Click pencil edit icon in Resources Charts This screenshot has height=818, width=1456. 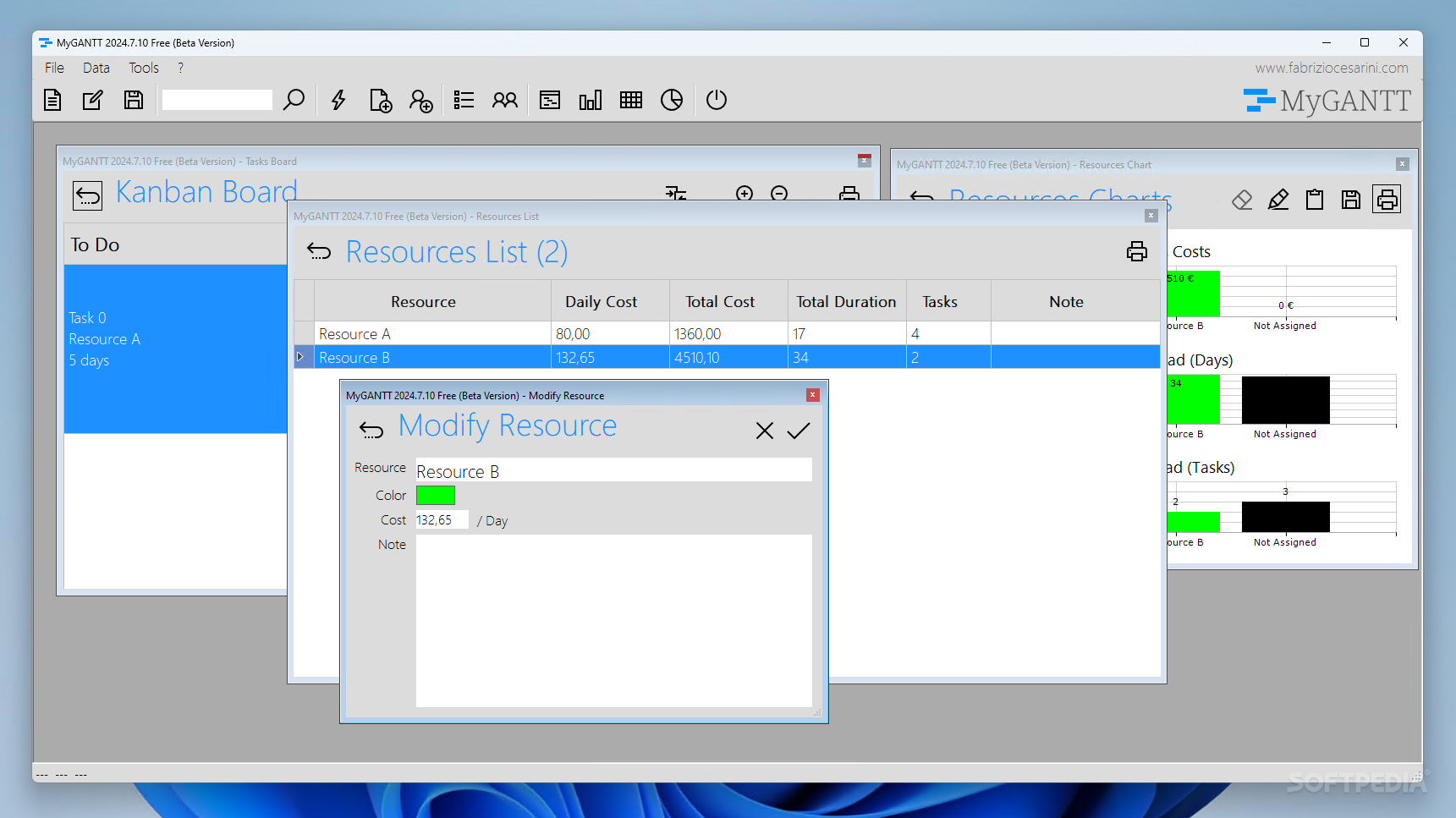click(x=1278, y=200)
